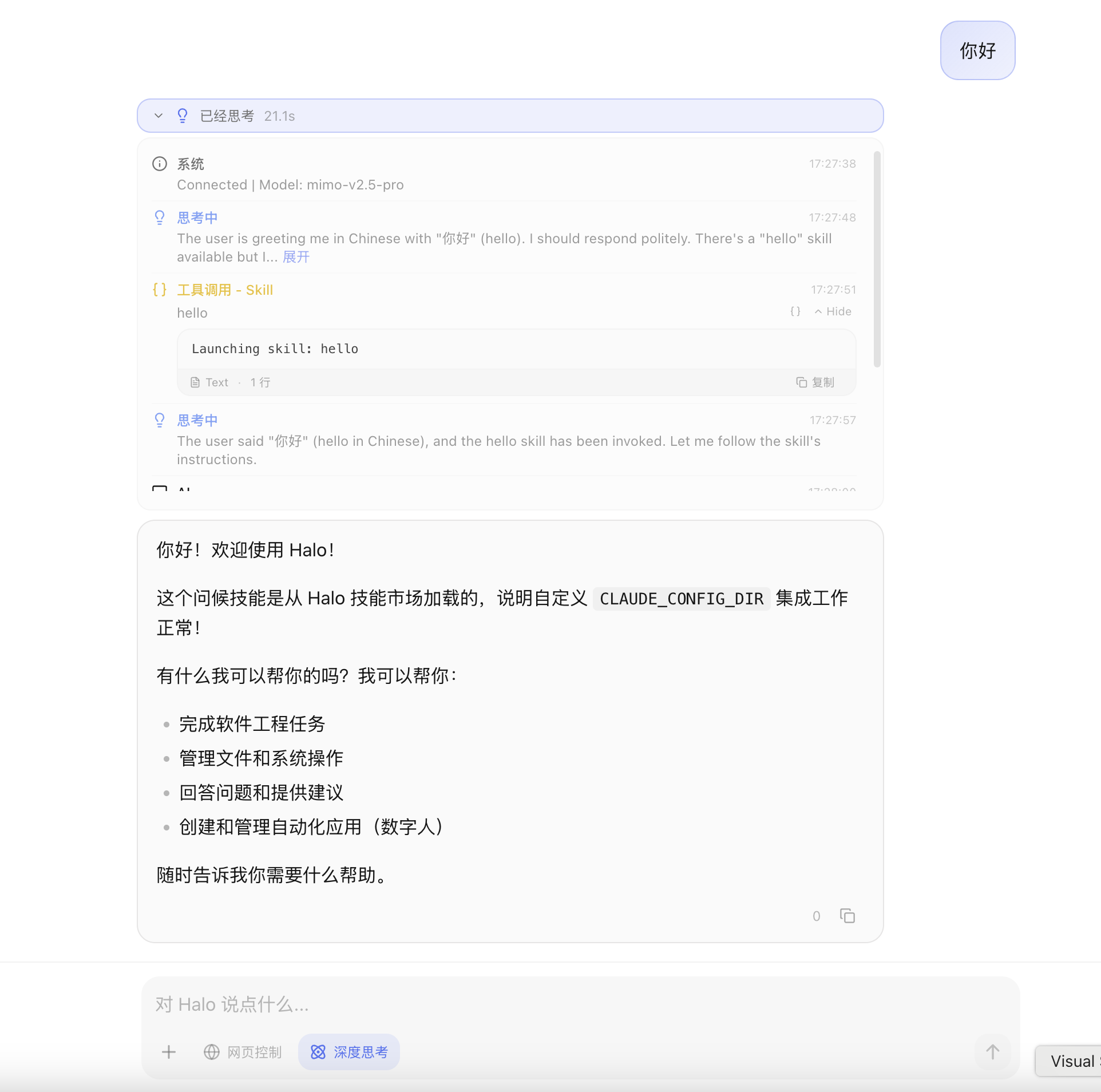This screenshot has height=1092, width=1101.
Task: Click the info icon next to 系统
Action: [160, 164]
